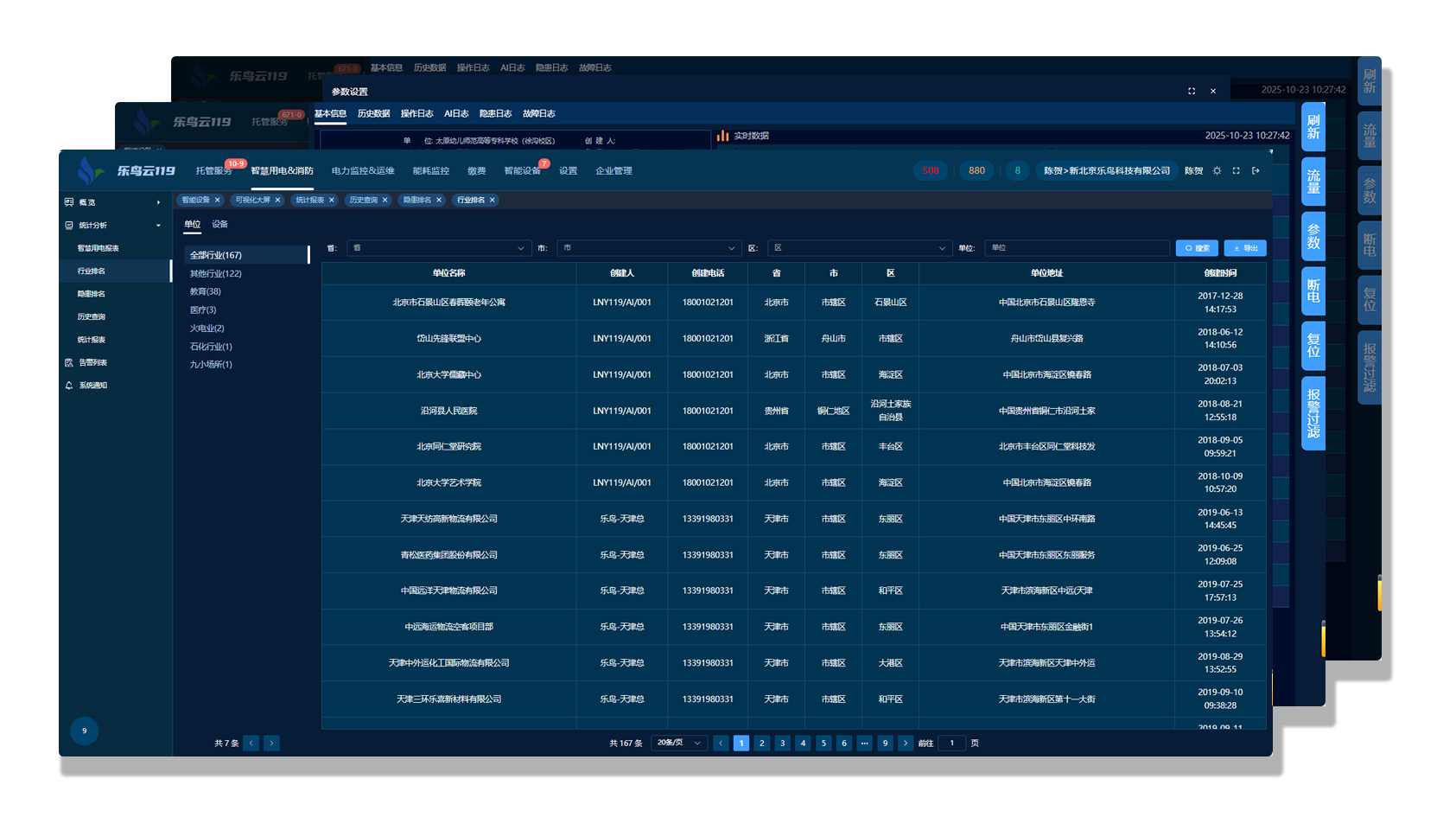Click the logout icon in top bar

tap(1256, 171)
